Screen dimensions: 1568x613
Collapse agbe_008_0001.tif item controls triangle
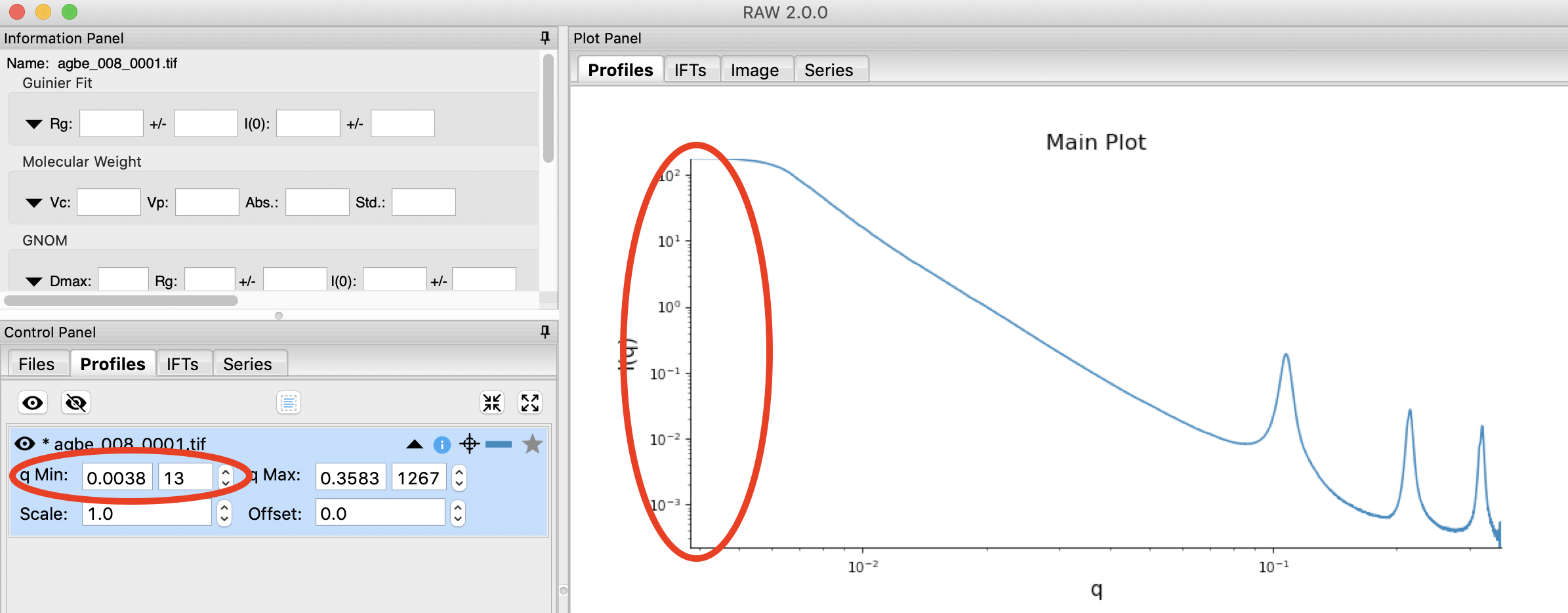point(415,444)
